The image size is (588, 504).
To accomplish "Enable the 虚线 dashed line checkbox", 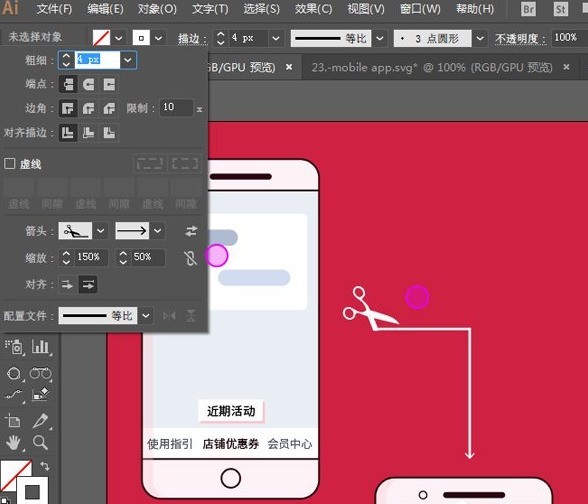I will coord(9,164).
